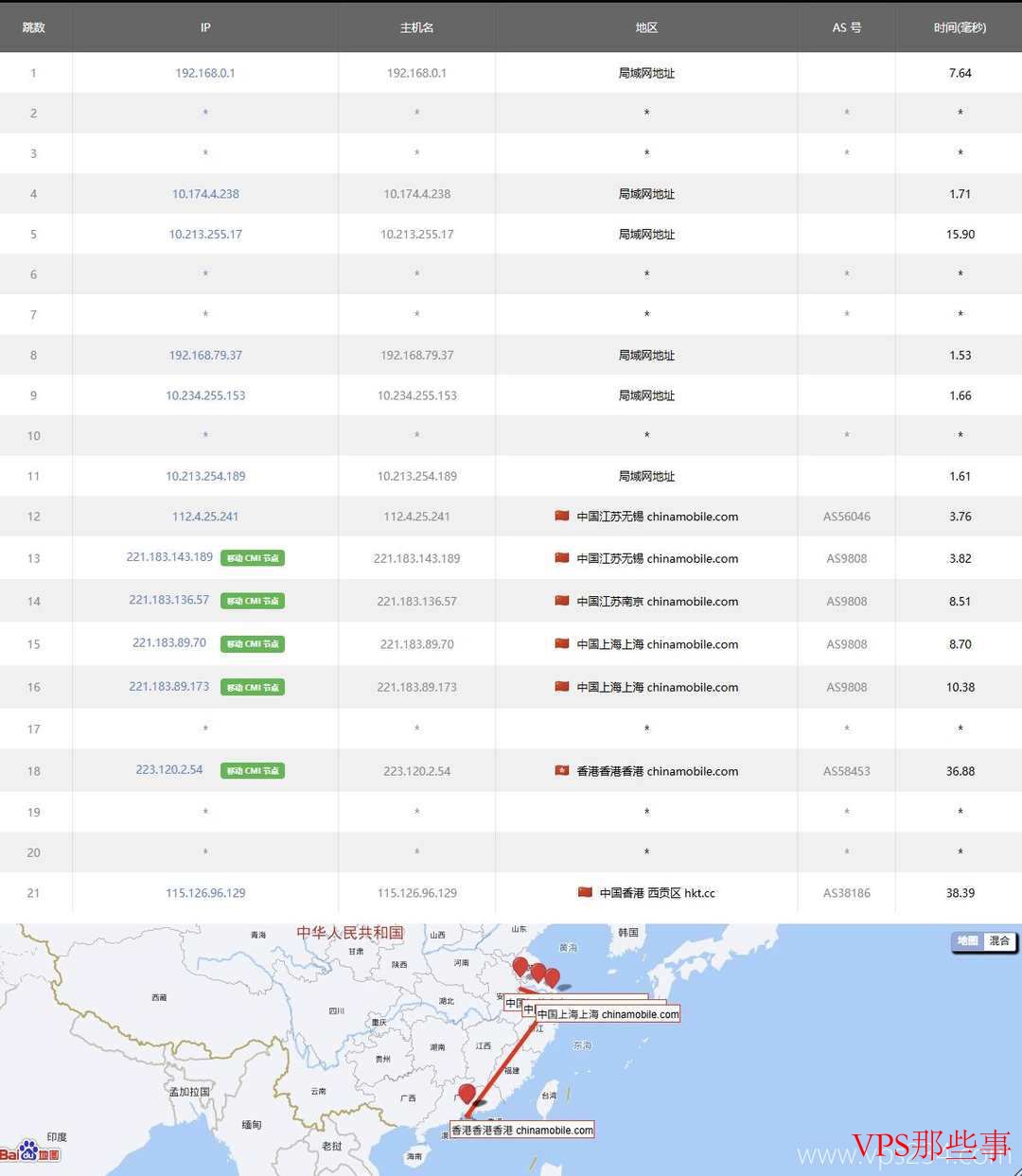This screenshot has height=1176, width=1022.
Task: Click map label 中国上海上海 chinamobile.com
Action: 608,1014
